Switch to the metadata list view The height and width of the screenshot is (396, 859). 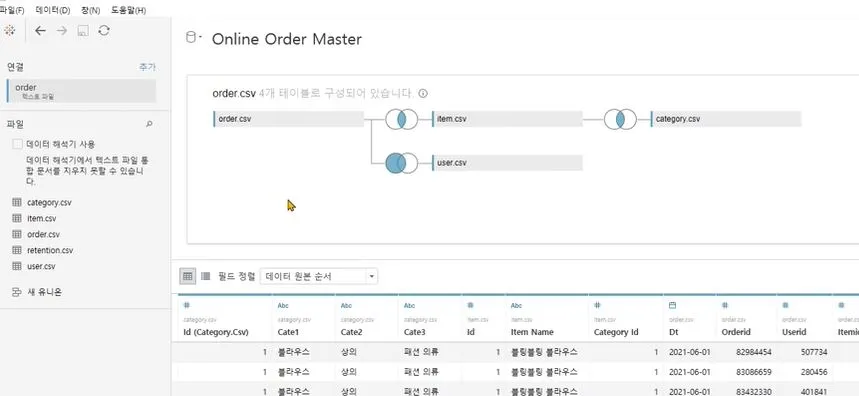coord(205,277)
